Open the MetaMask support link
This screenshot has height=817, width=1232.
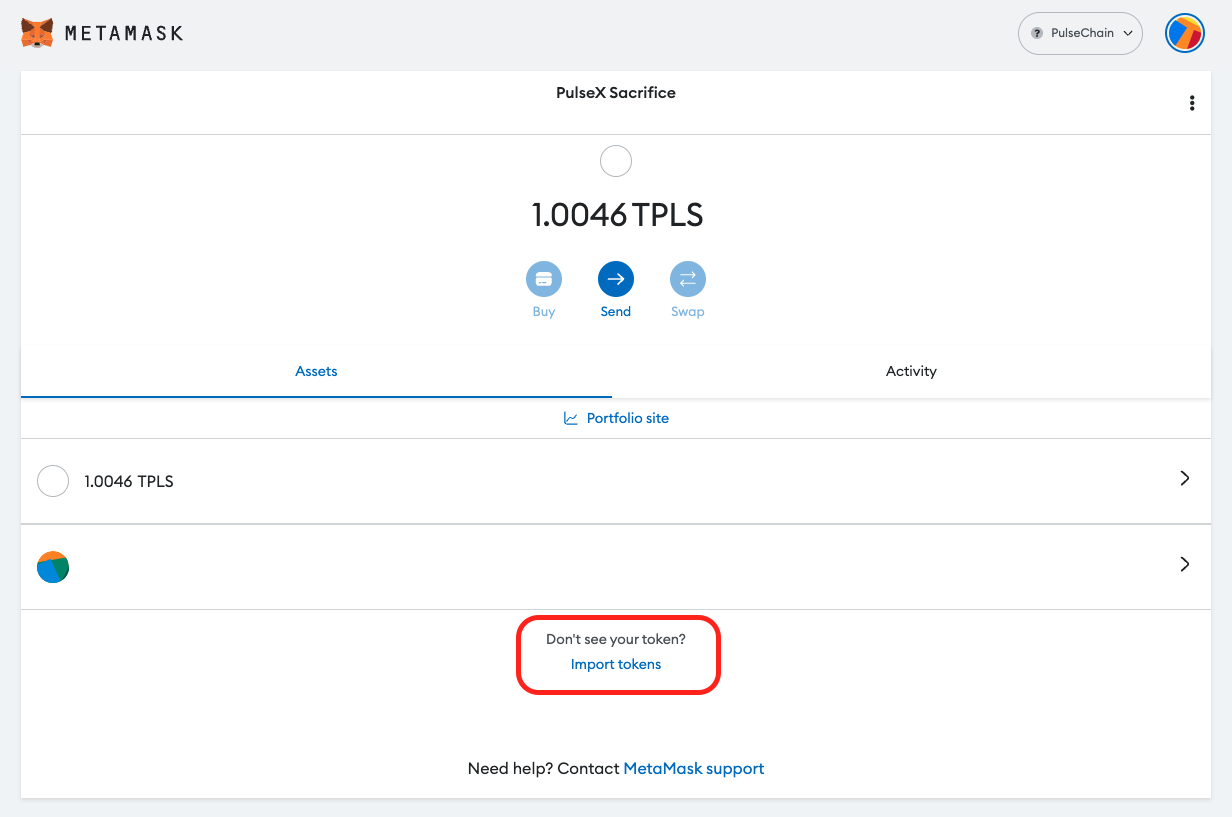(x=694, y=768)
